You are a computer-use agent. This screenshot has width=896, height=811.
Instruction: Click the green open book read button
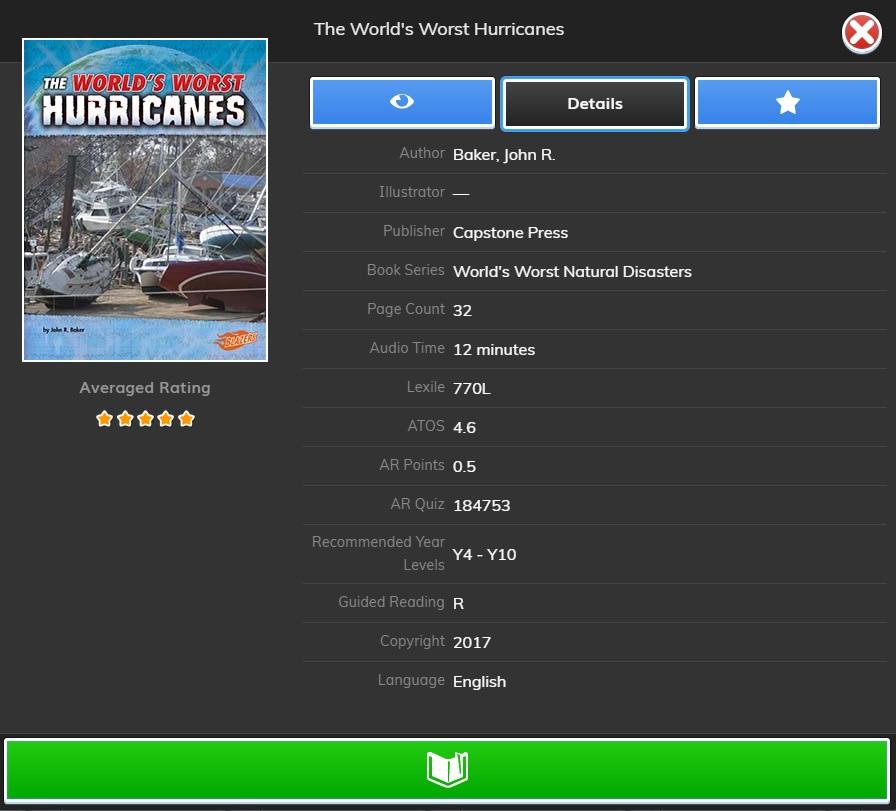point(447,769)
